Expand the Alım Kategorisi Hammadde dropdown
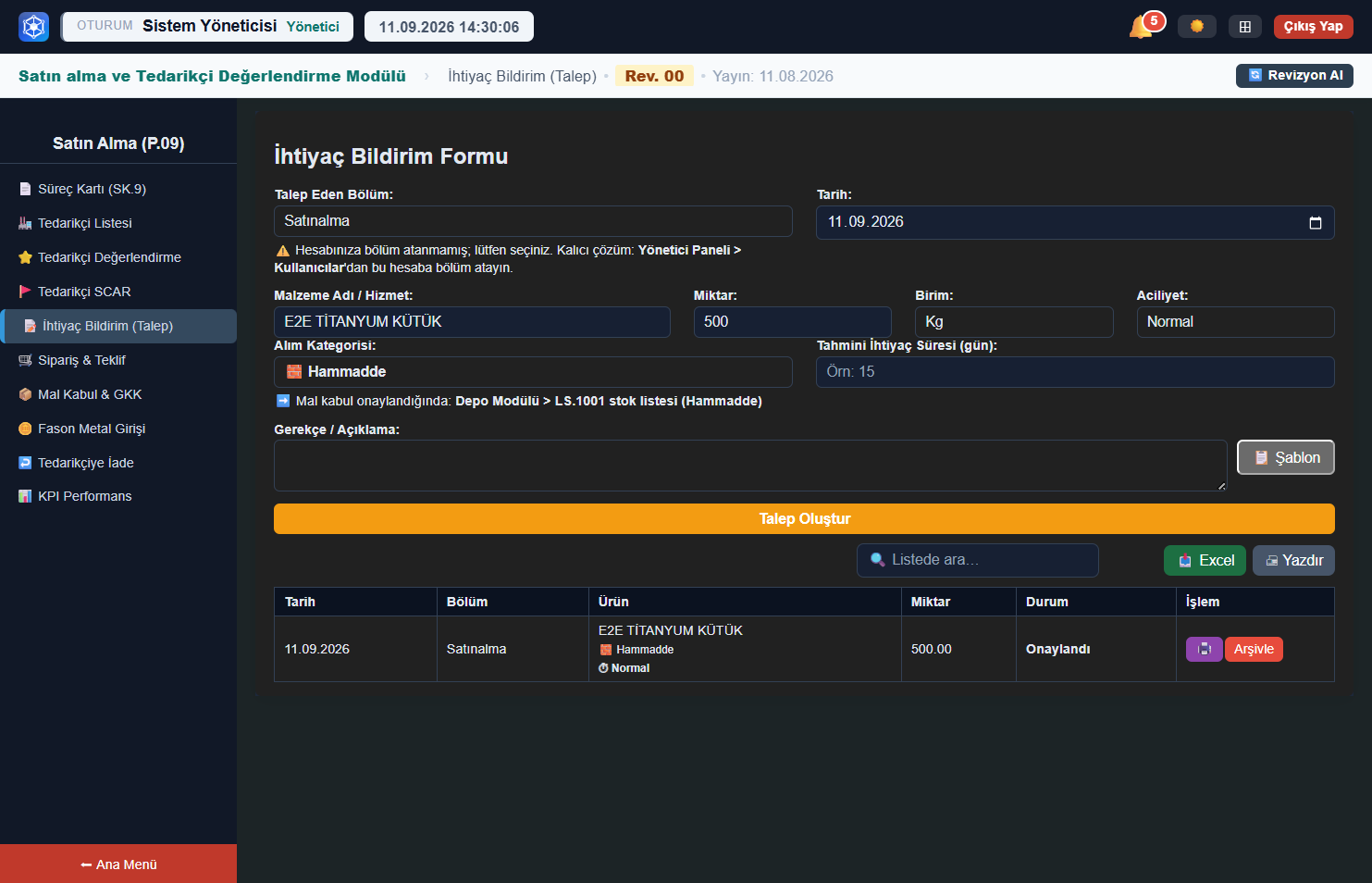1372x883 pixels. coord(533,372)
